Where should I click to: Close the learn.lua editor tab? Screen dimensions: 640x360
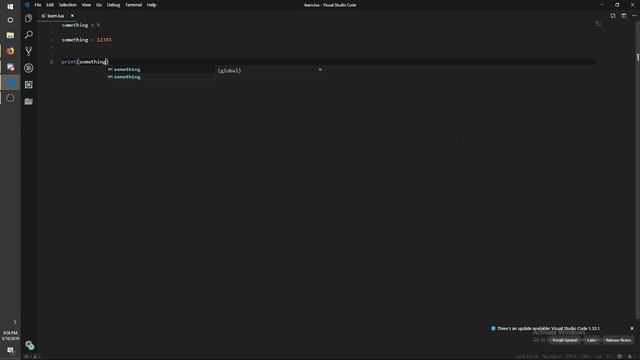(72, 16)
